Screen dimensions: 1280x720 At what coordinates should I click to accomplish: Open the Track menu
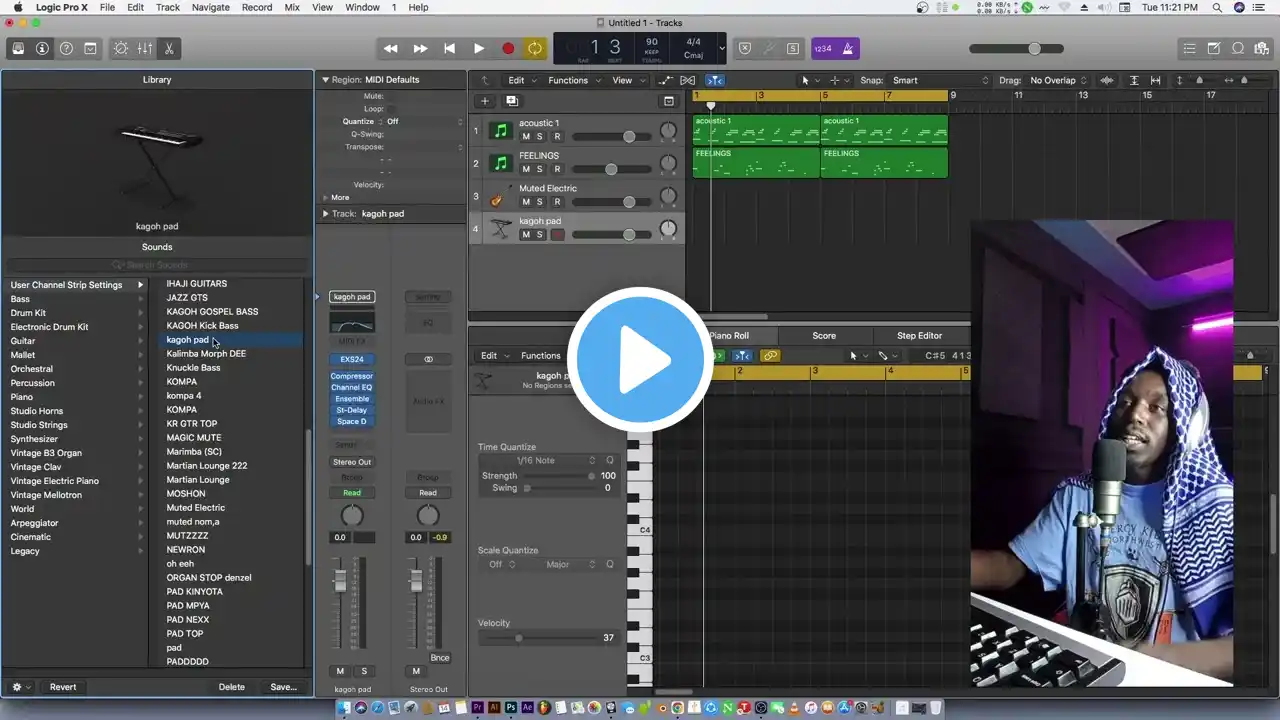(168, 7)
